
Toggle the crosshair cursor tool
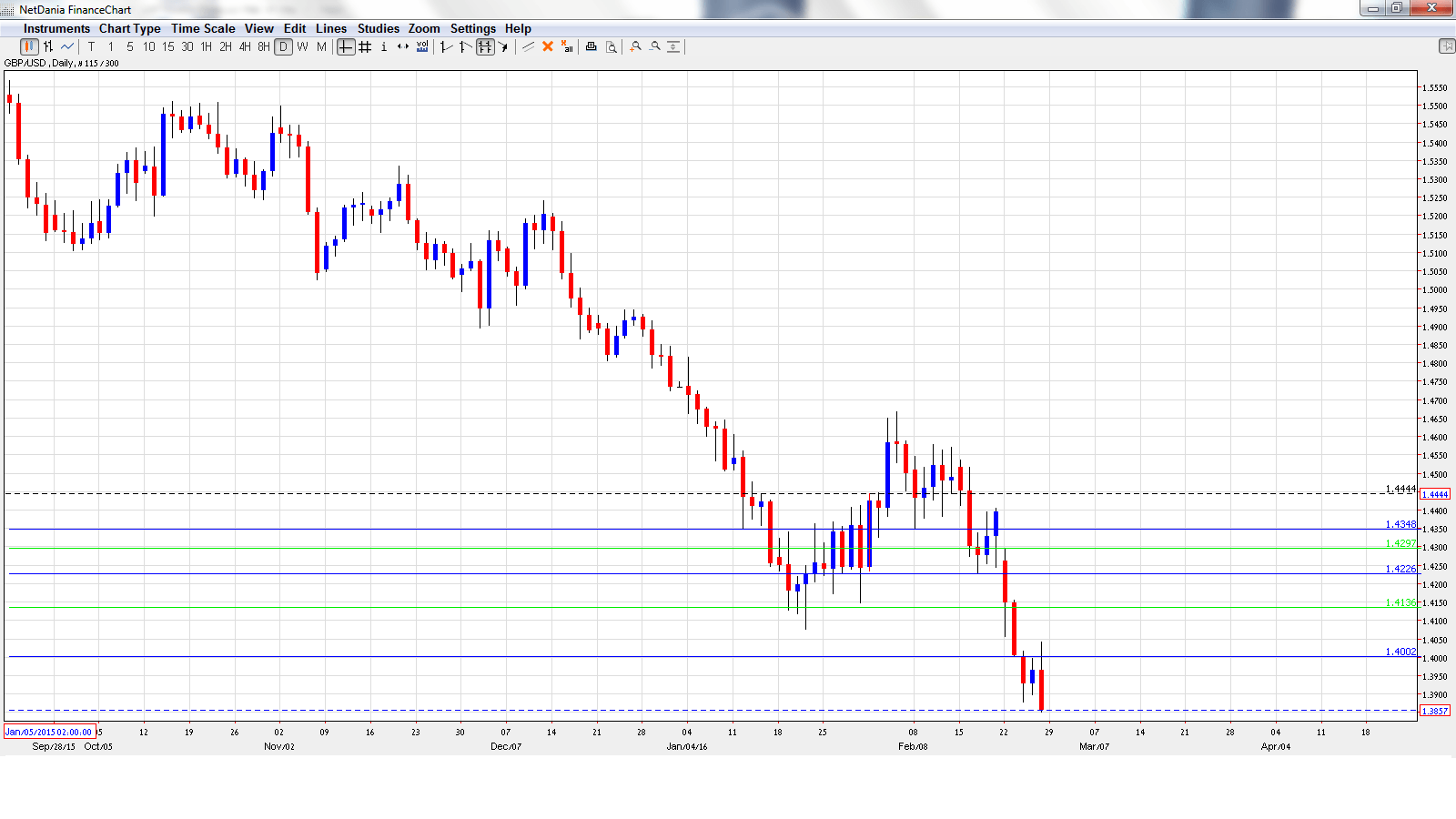click(346, 47)
